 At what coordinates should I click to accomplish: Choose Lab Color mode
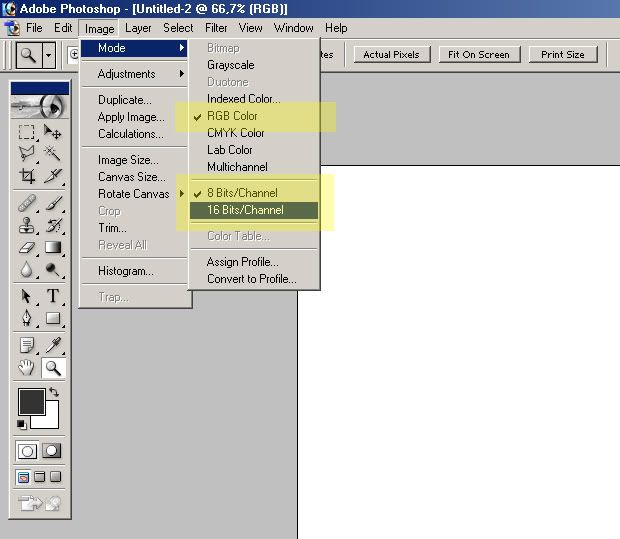(253, 150)
